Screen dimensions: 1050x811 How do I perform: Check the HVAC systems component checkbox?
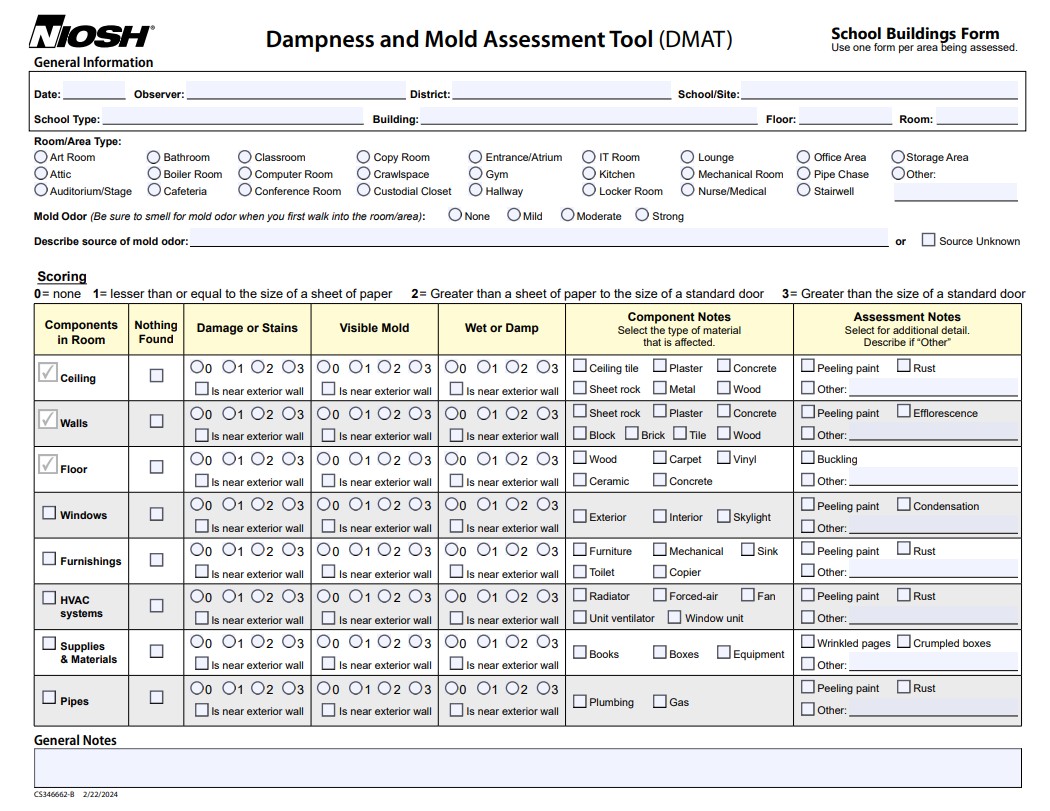click(49, 597)
